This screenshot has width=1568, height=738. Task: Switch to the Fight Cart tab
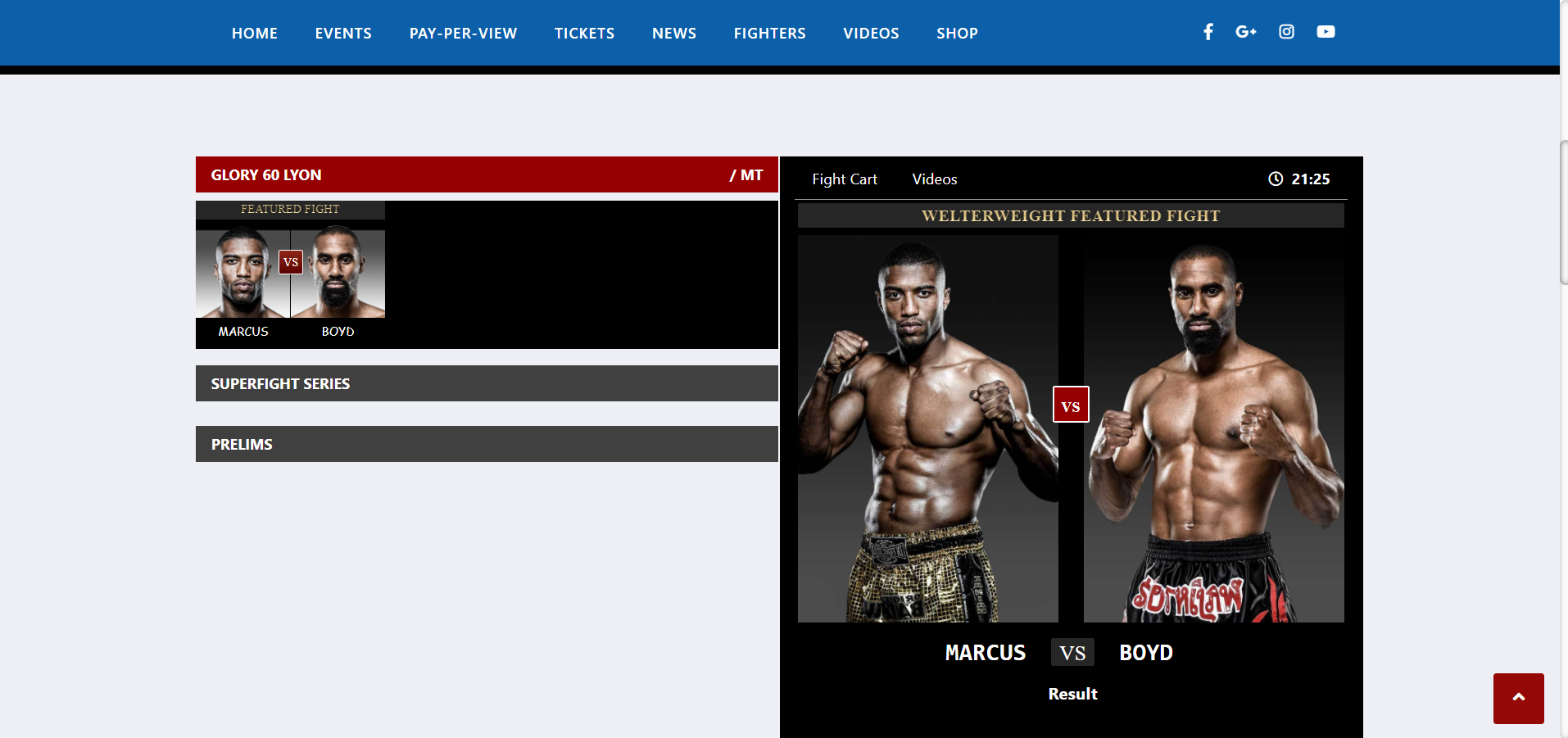[x=845, y=179]
